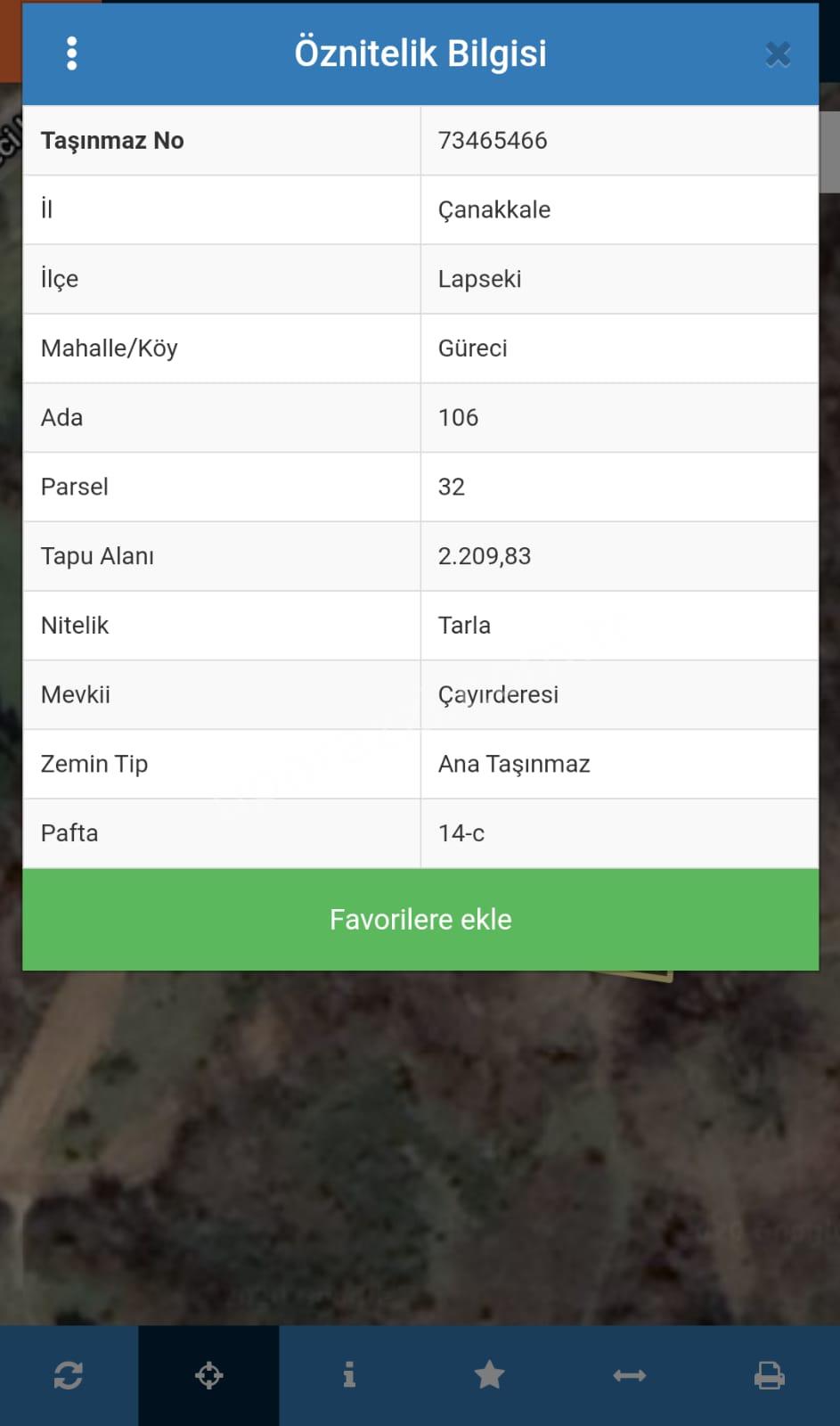
Task: Tap the refresh icon in bottom bar
Action: click(x=69, y=1375)
